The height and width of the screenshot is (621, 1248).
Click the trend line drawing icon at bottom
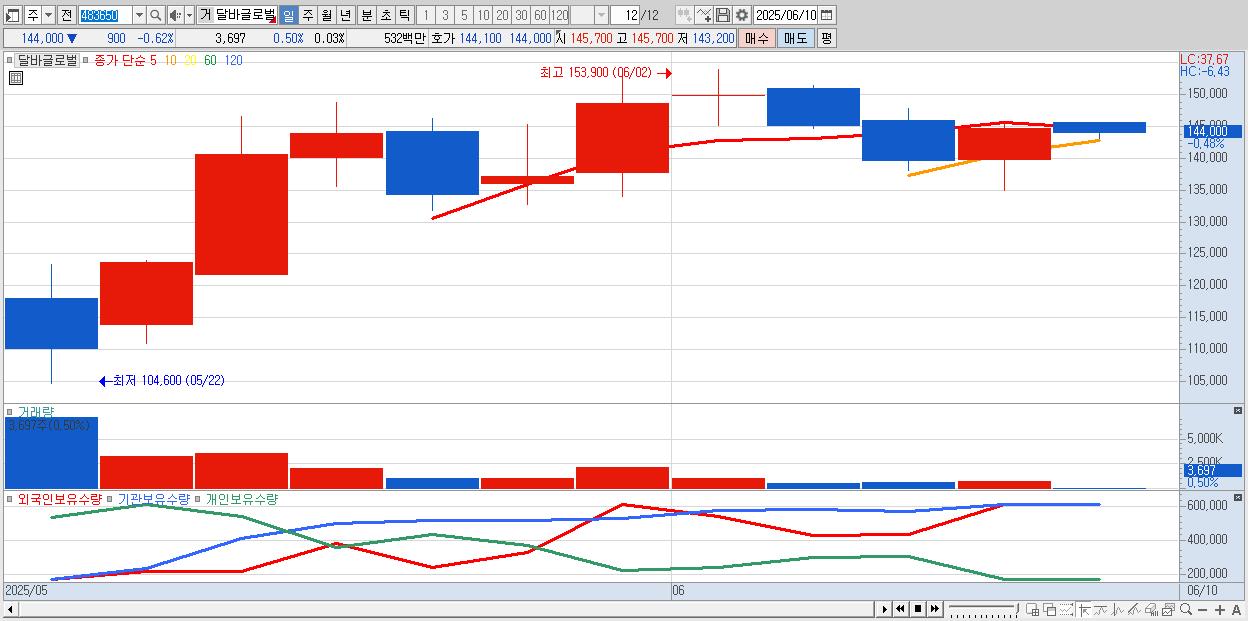(x=1134, y=609)
